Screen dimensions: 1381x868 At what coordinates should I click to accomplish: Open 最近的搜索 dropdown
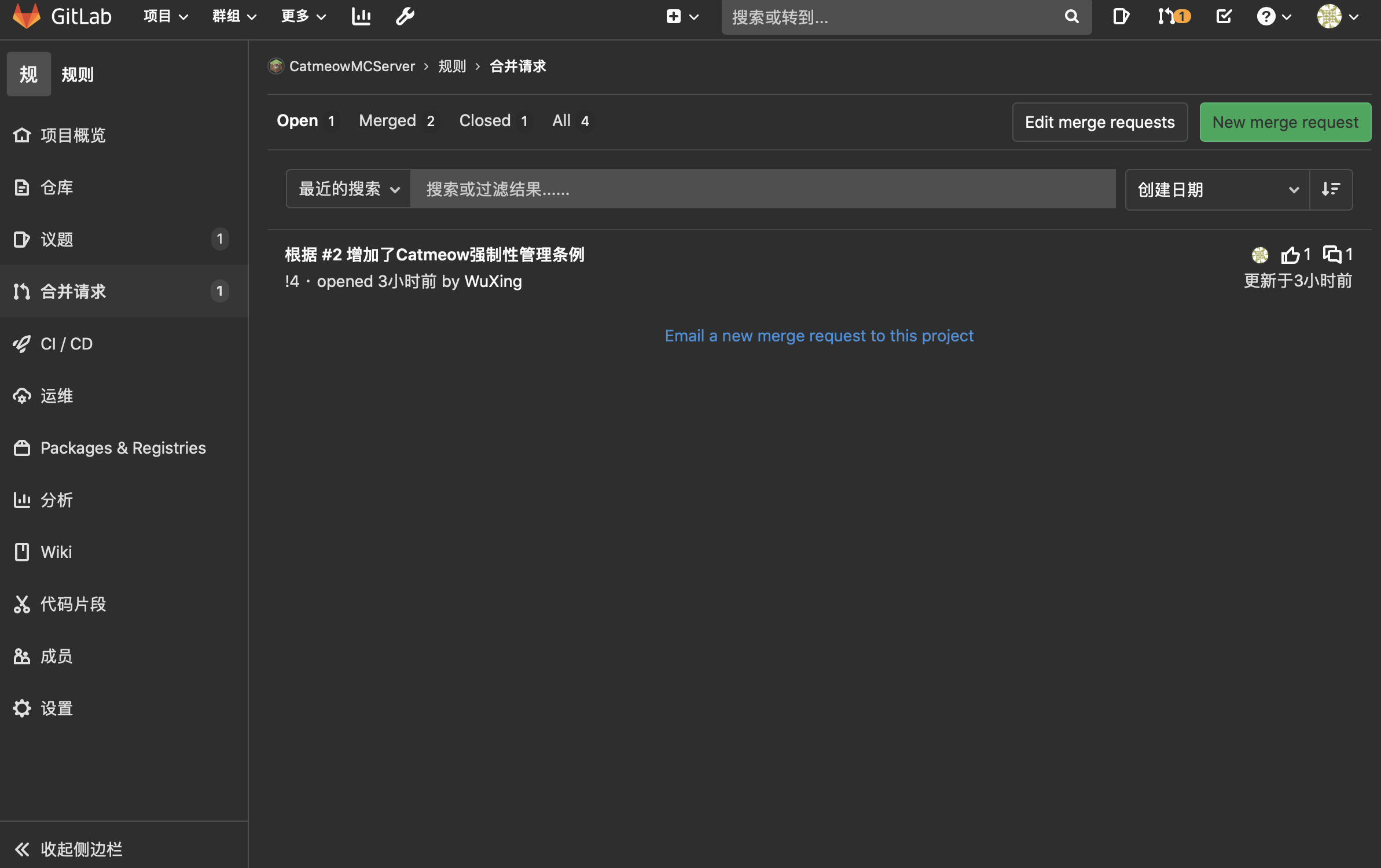348,189
